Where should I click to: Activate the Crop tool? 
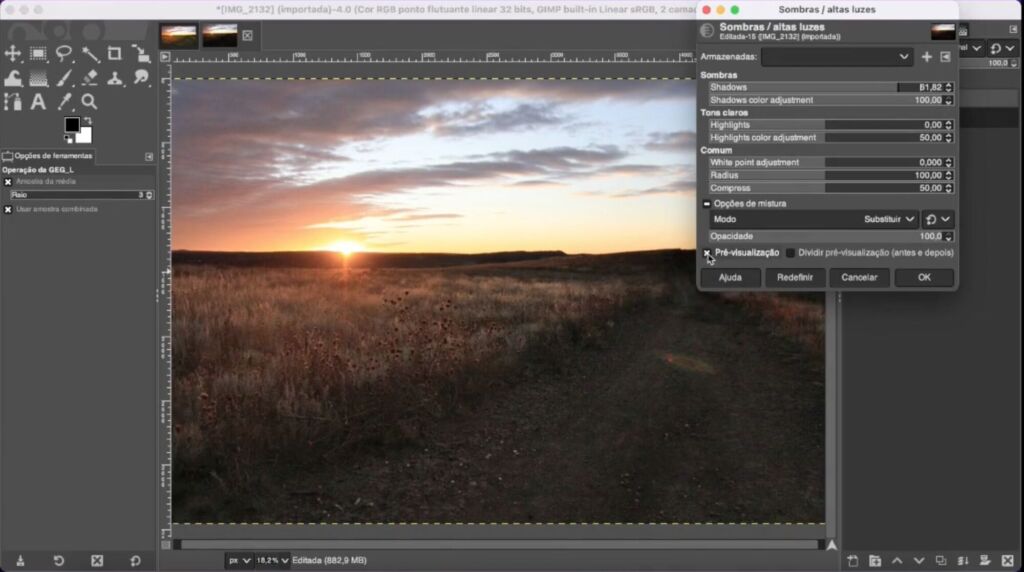pos(115,54)
